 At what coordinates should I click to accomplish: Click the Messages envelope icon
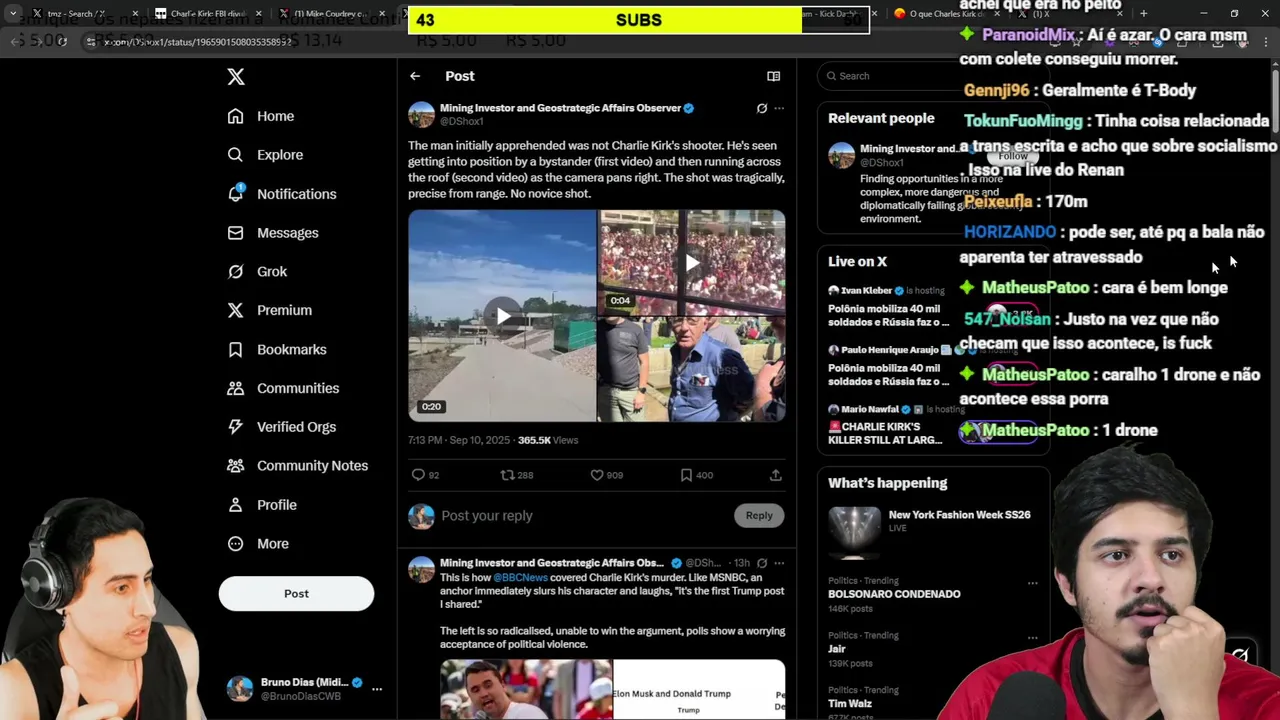(x=235, y=233)
